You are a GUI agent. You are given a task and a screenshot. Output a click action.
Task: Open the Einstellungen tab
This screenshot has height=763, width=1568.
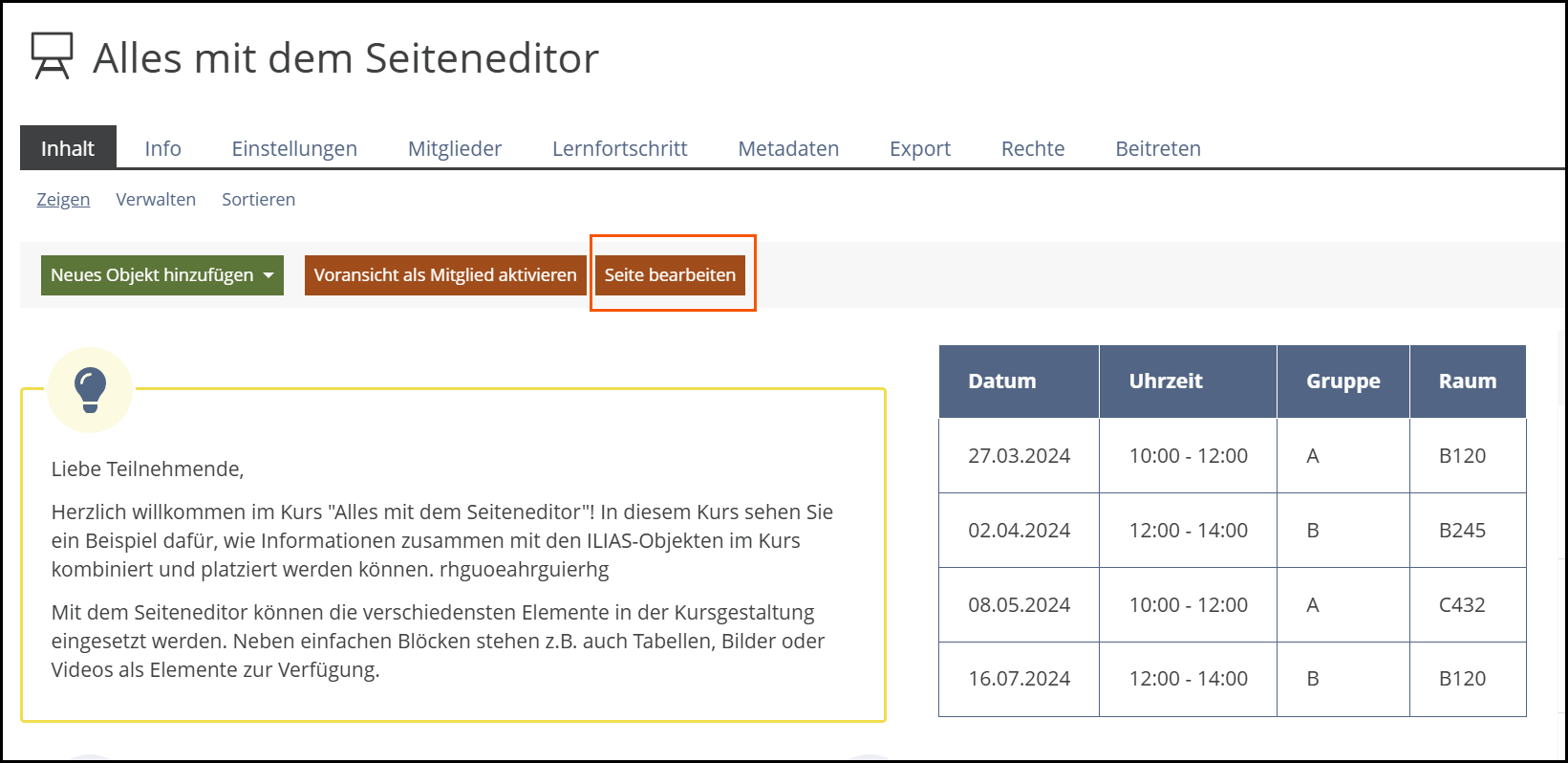click(x=294, y=148)
